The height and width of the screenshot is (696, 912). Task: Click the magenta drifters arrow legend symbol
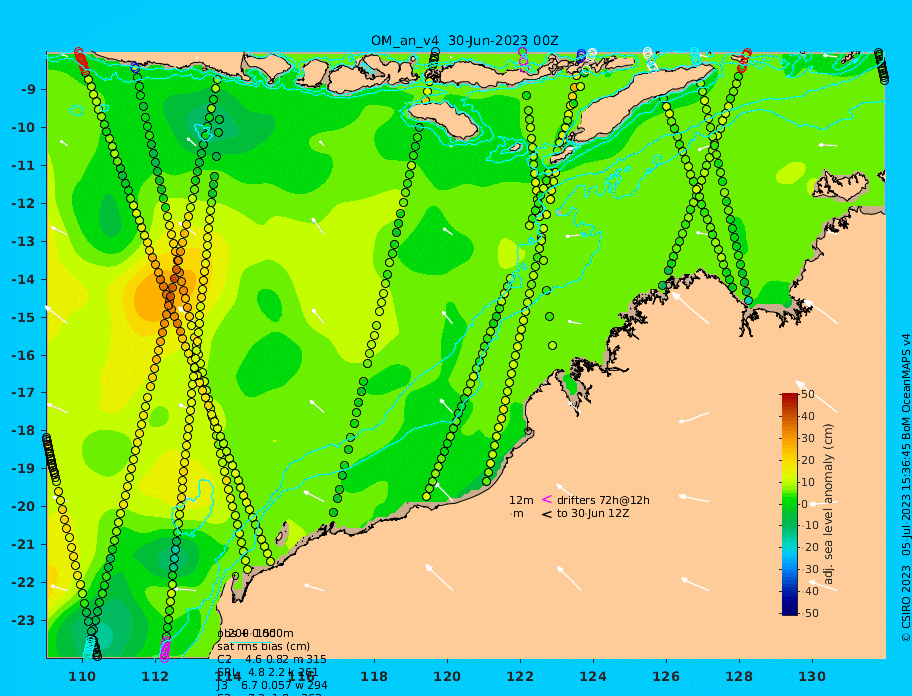tap(547, 499)
